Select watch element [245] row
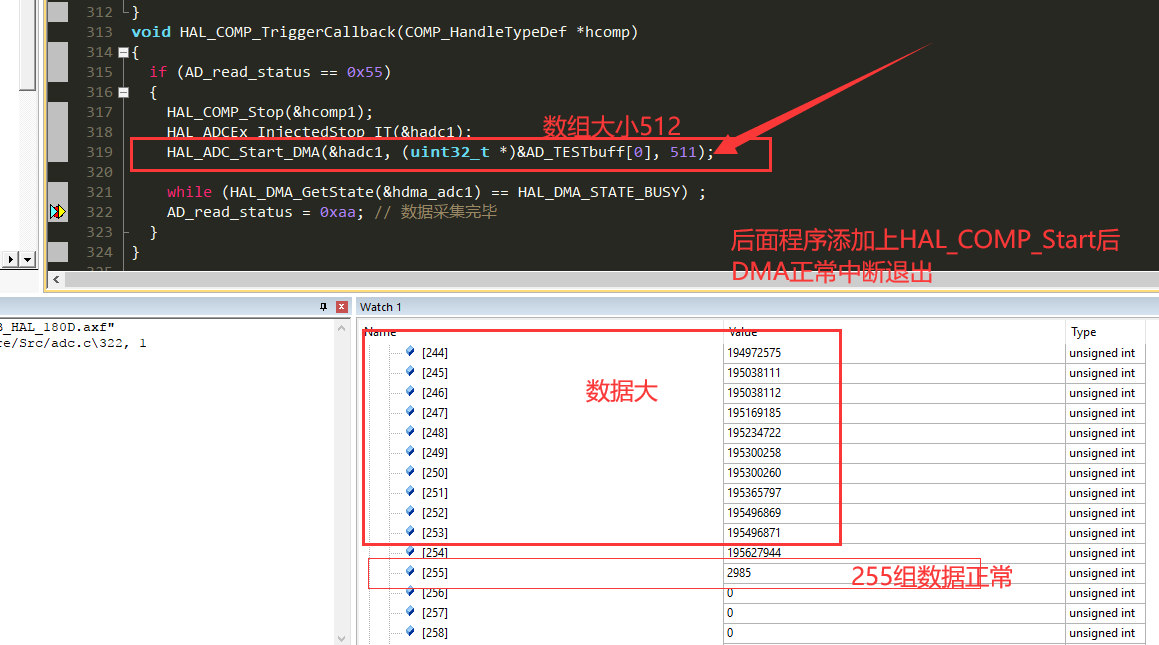Image resolution: width=1159 pixels, height=645 pixels. (750, 372)
